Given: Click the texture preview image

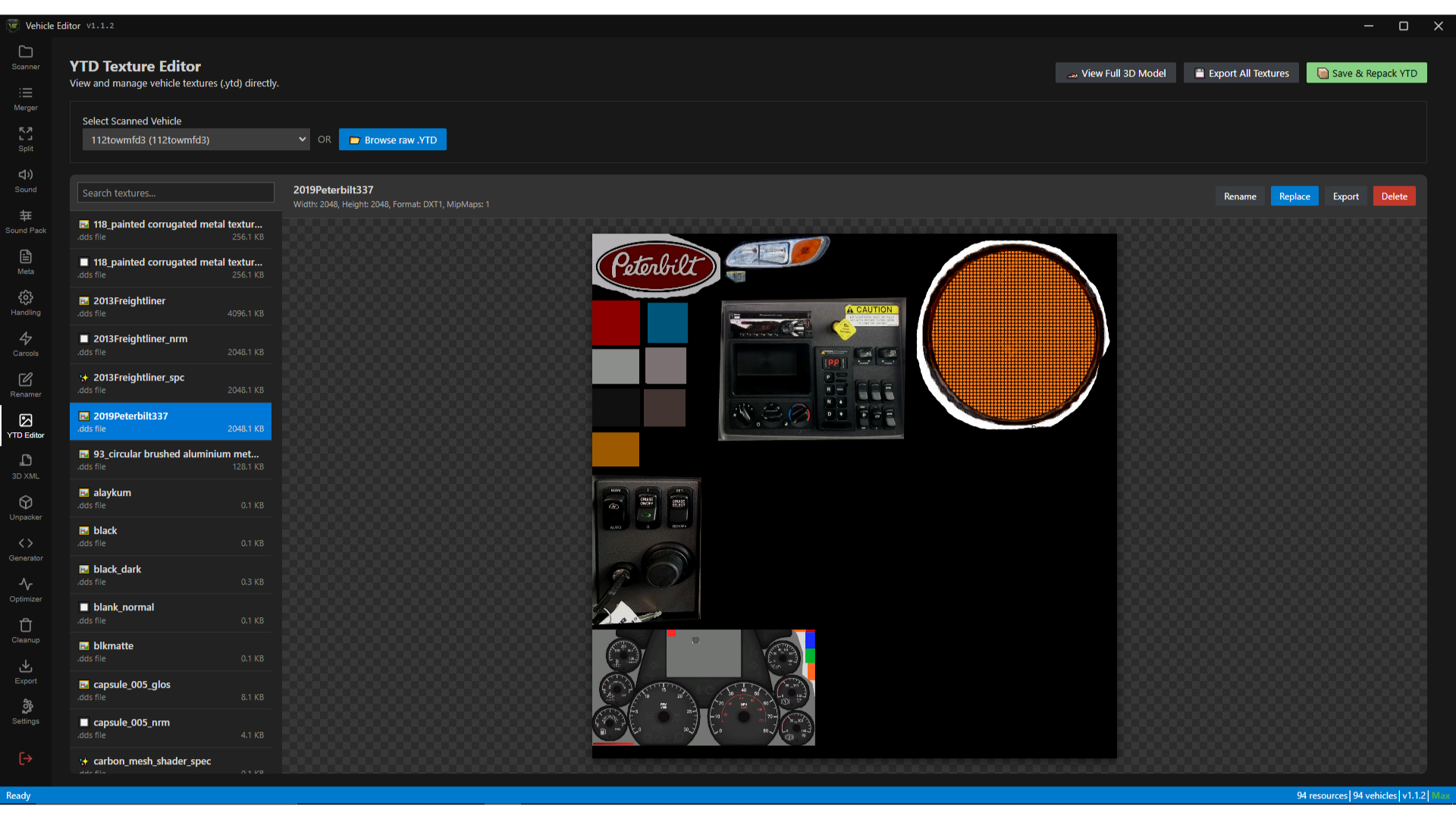Looking at the screenshot, I should point(855,496).
